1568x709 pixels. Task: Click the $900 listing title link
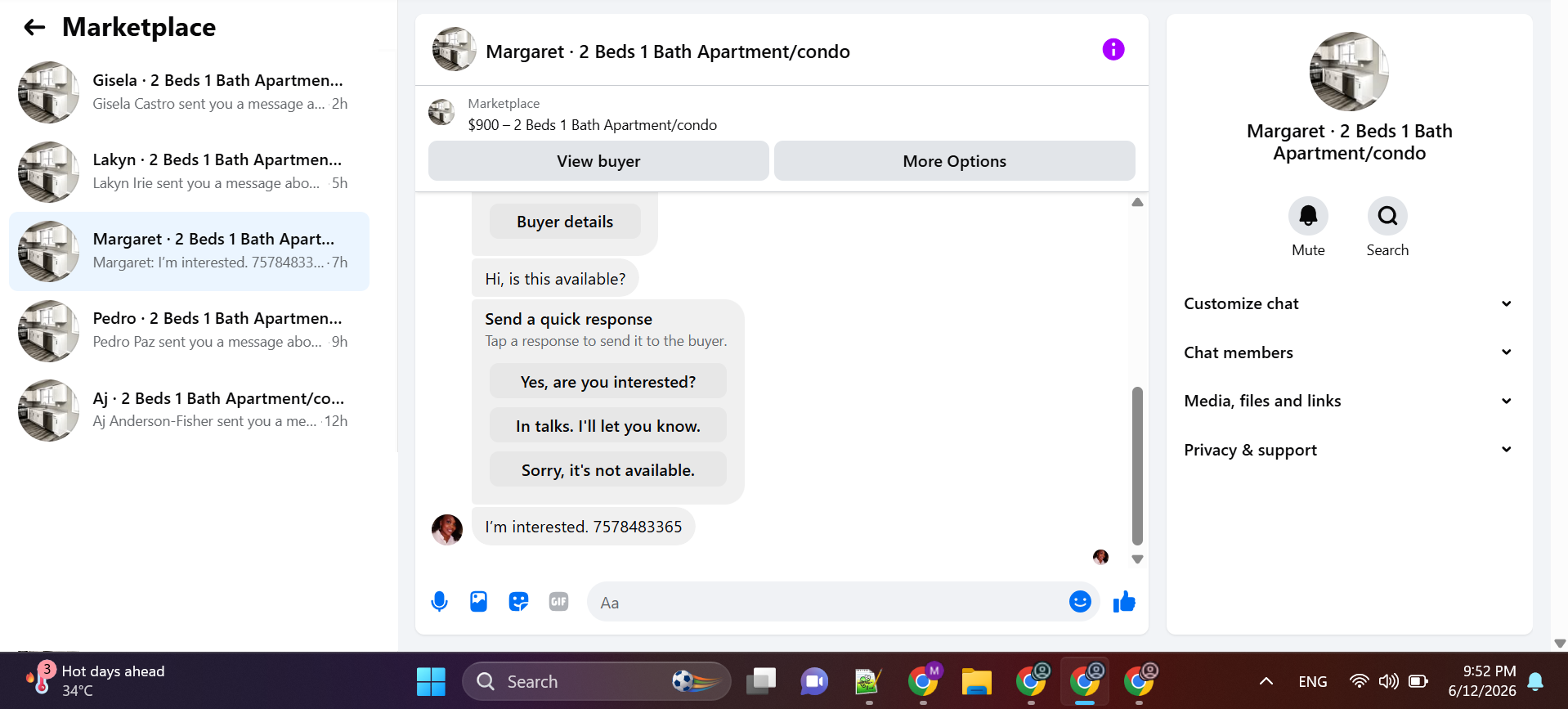pos(592,125)
